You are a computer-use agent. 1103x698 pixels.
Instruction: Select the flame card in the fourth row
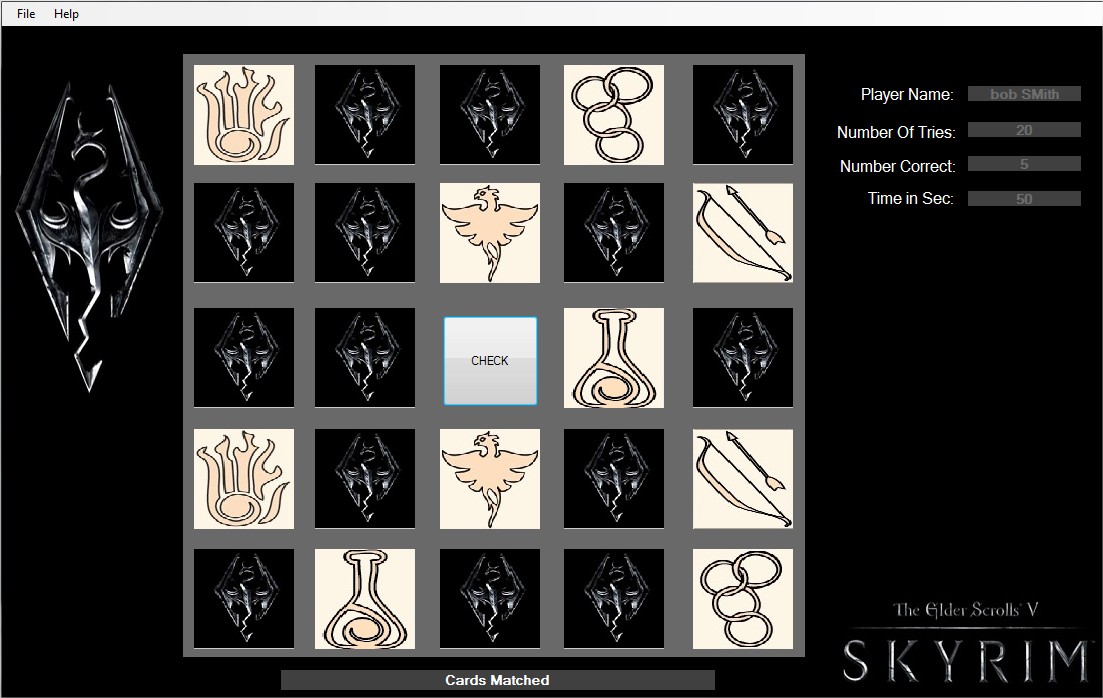pyautogui.click(x=244, y=479)
